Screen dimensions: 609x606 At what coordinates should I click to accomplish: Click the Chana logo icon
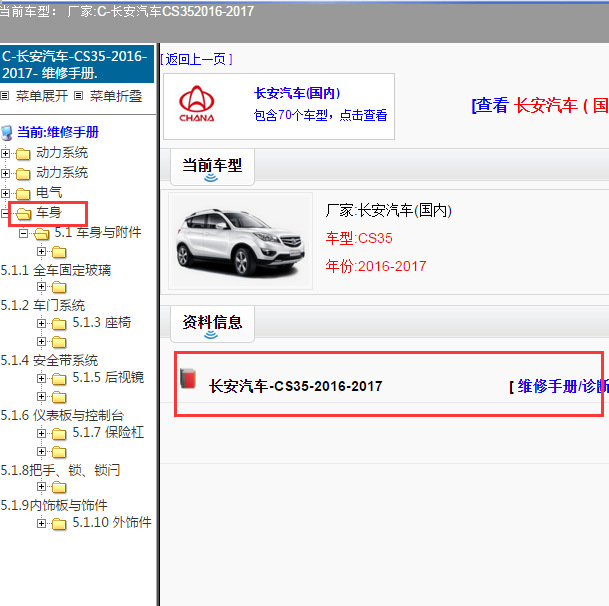pos(197,104)
